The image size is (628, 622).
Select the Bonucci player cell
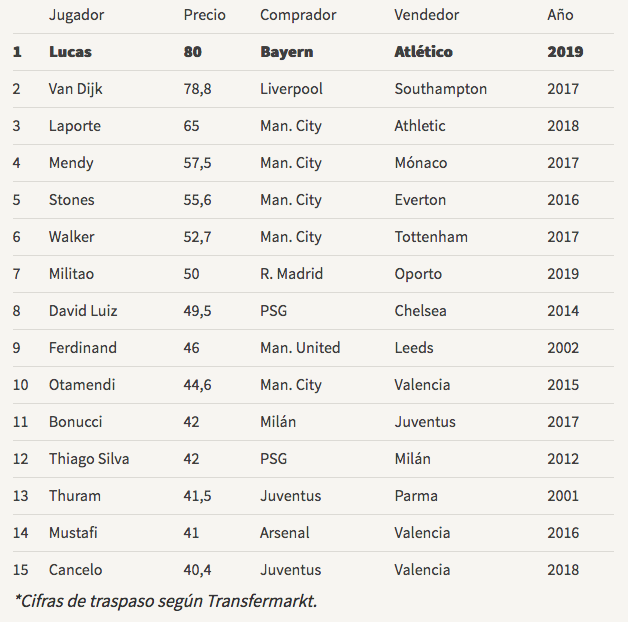point(75,422)
